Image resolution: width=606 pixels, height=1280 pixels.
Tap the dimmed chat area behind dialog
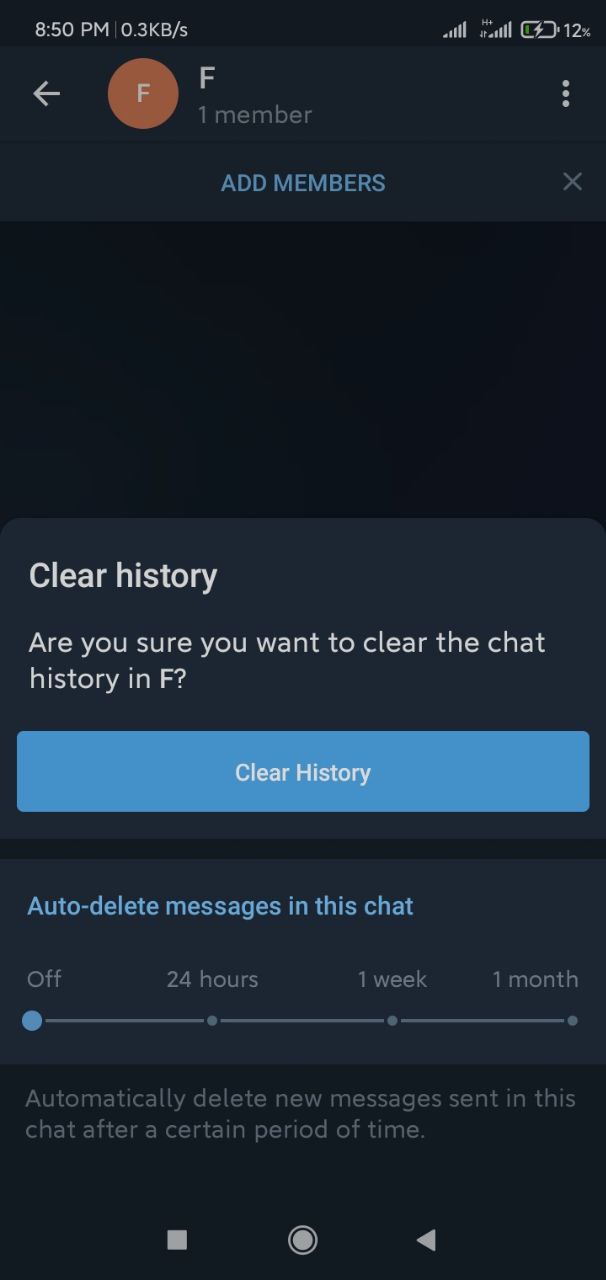pyautogui.click(x=303, y=368)
